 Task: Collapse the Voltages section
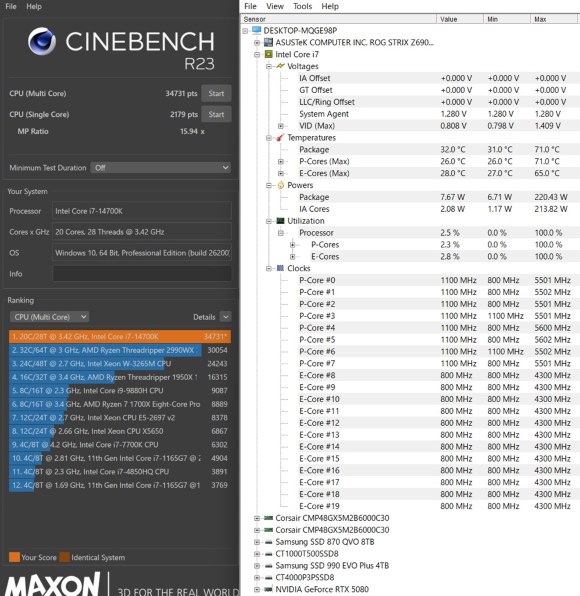tap(269, 66)
